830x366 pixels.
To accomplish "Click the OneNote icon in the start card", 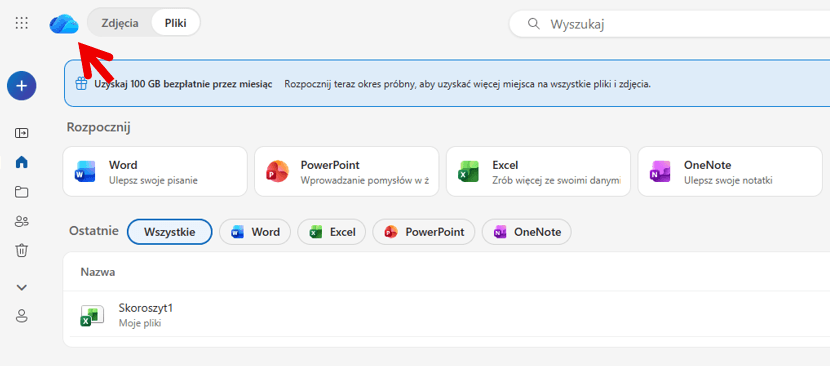I will [660, 172].
